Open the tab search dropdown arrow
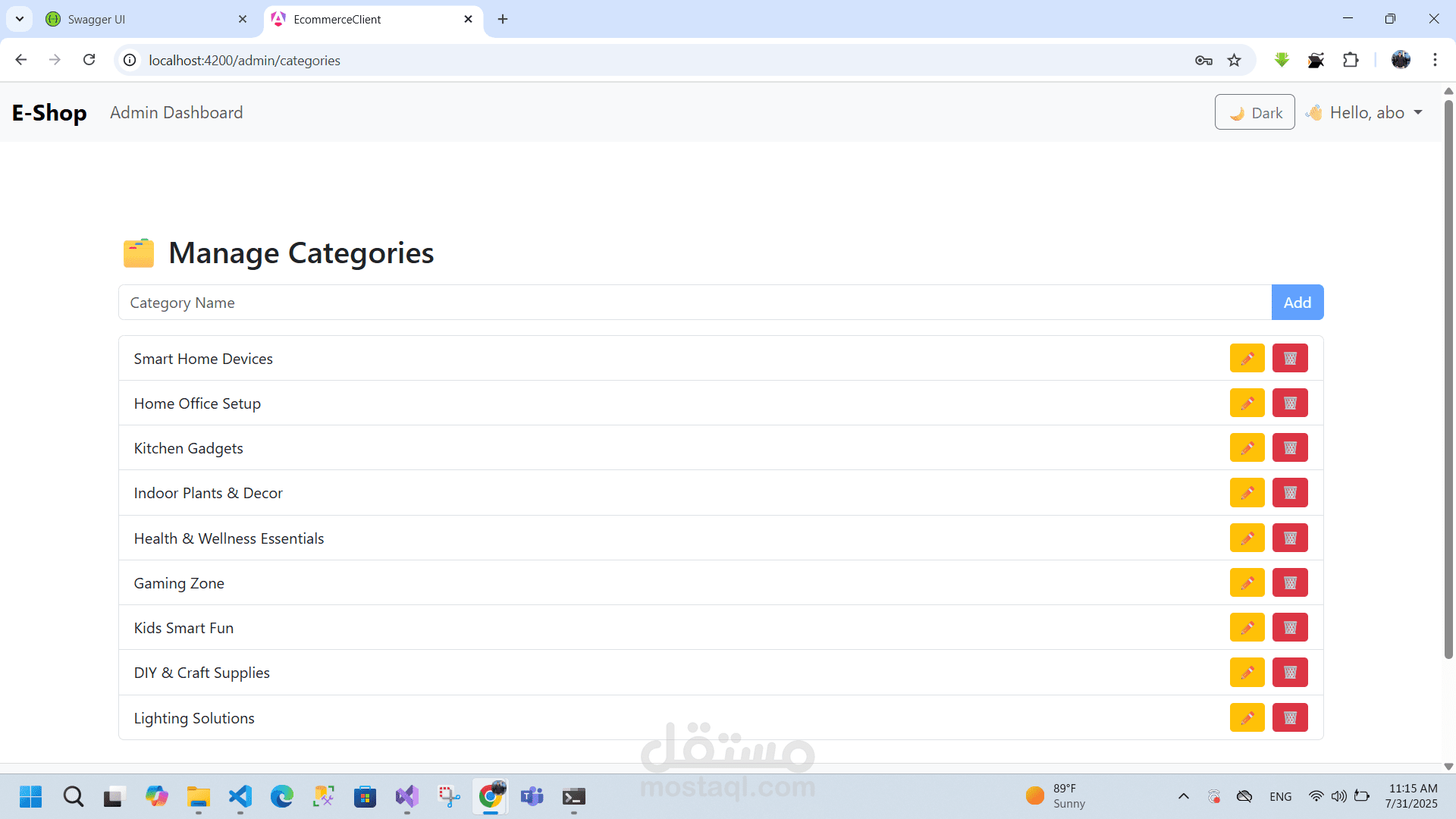This screenshot has height=819, width=1456. click(x=20, y=19)
